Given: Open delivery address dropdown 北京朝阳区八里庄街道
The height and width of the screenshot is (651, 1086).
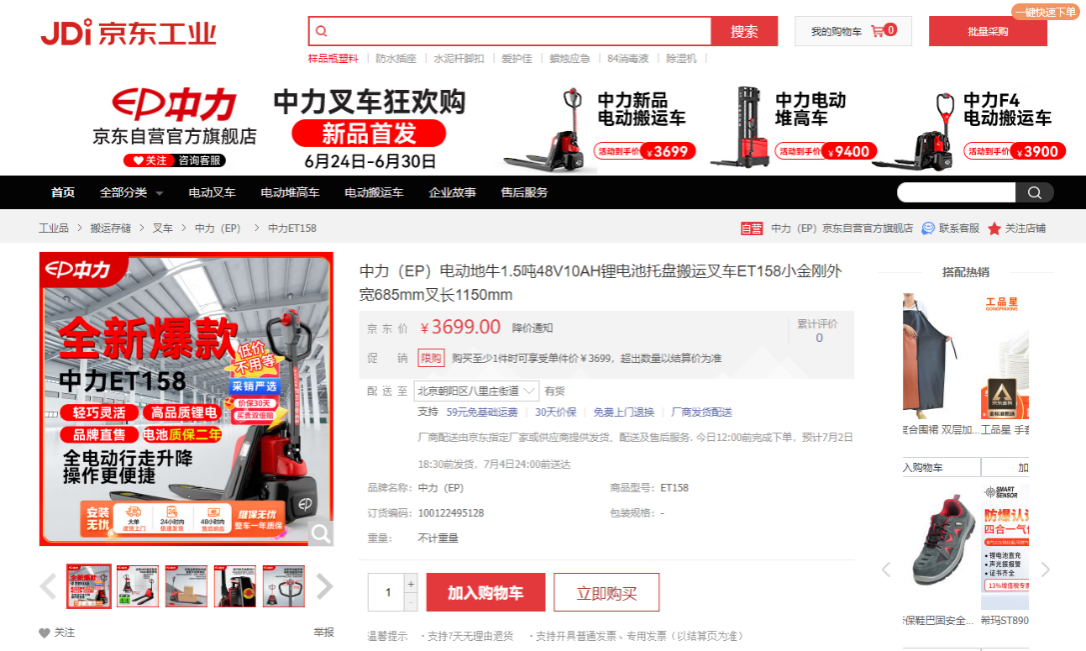Looking at the screenshot, I should click(477, 391).
